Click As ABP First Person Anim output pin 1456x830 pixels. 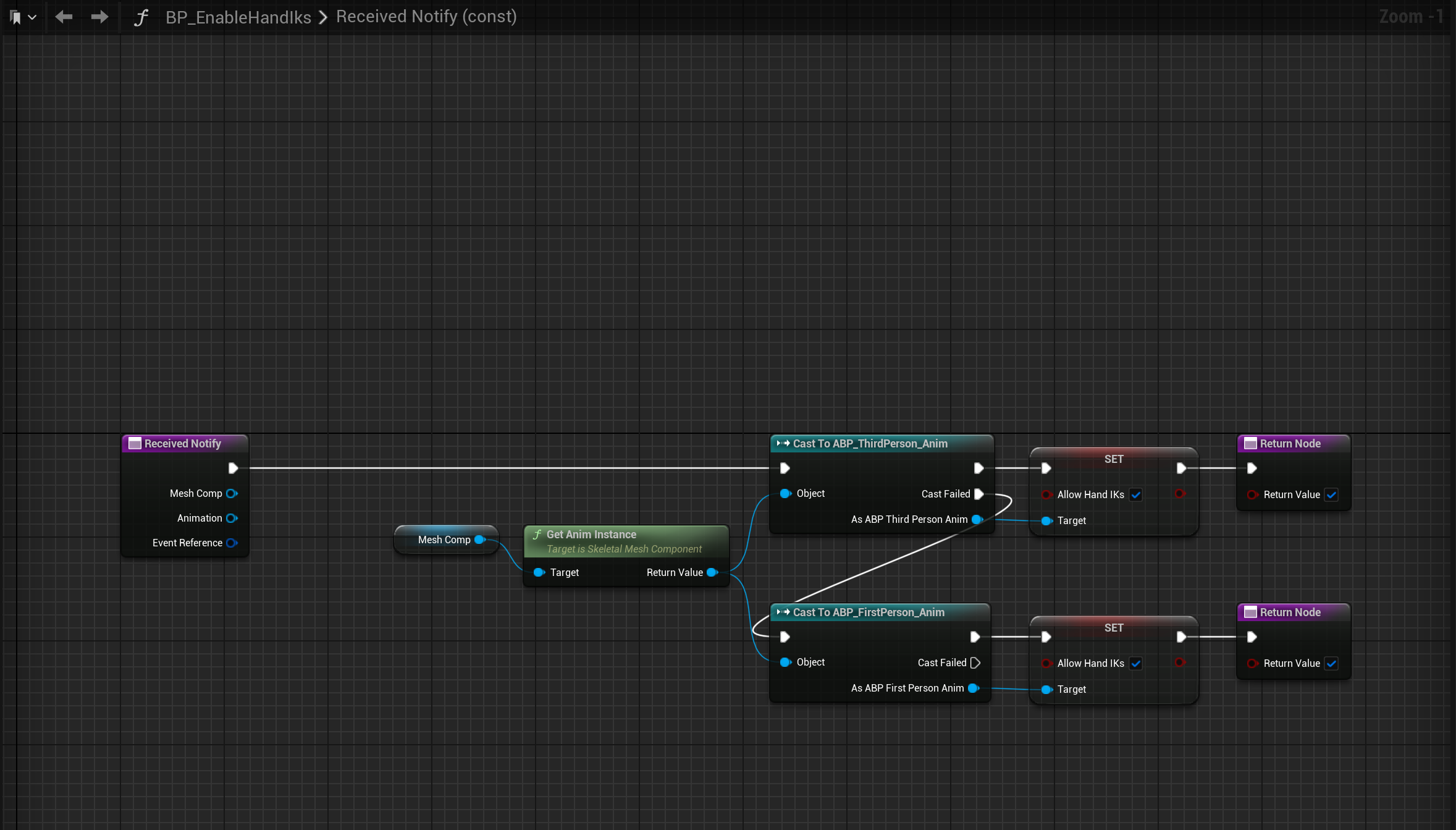(974, 688)
